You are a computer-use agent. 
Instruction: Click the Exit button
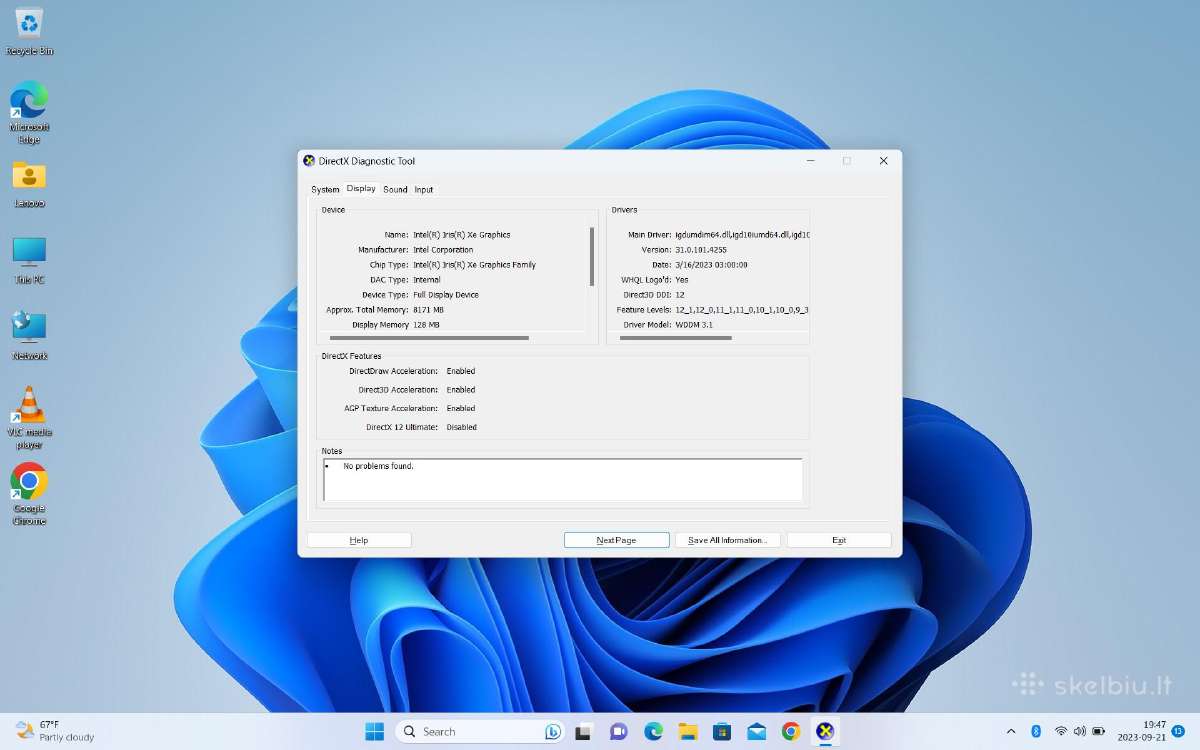tap(839, 540)
